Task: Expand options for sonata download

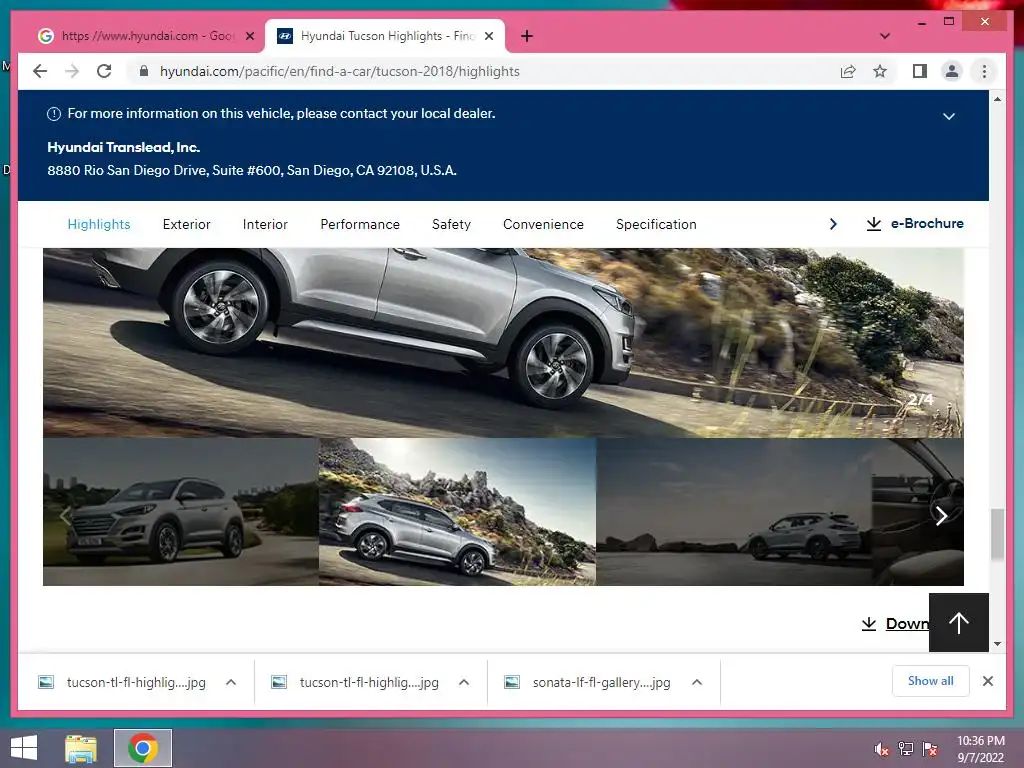Action: [697, 682]
